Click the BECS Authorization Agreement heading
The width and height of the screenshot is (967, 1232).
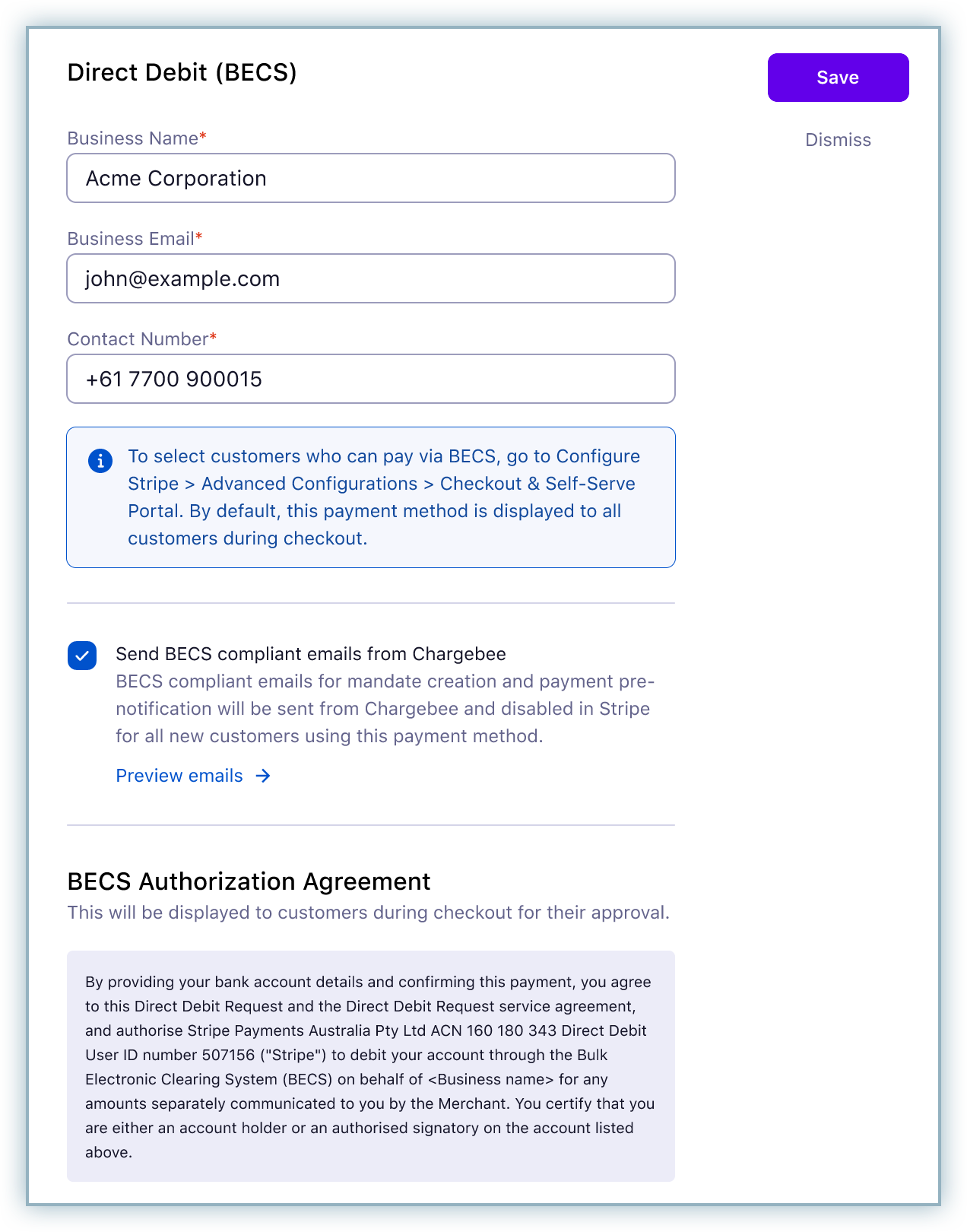tap(249, 881)
